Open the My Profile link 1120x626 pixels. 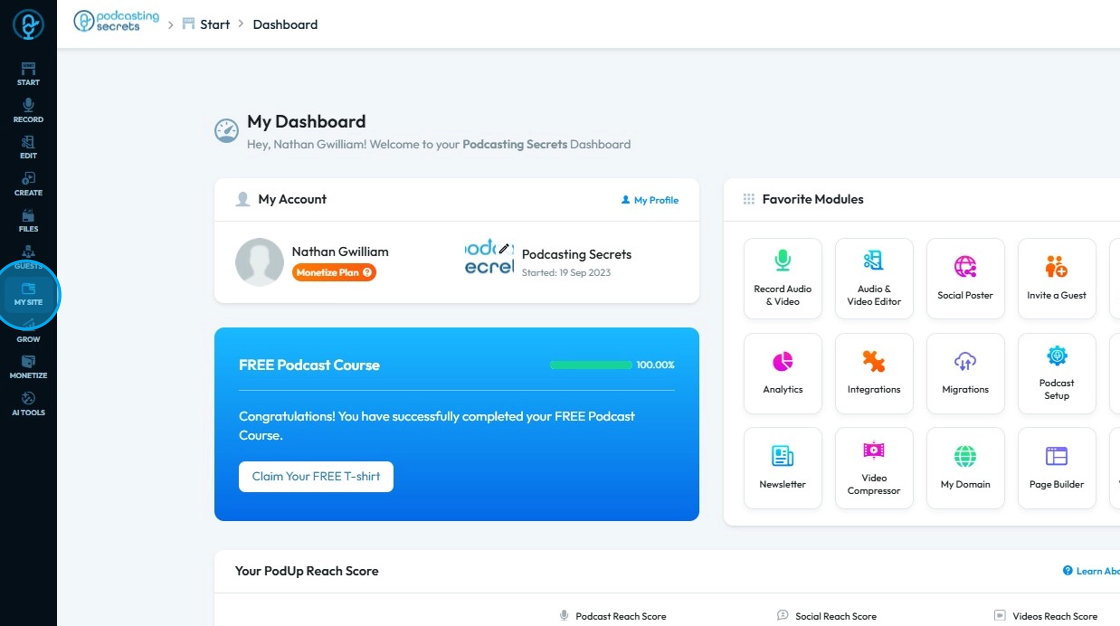tap(650, 200)
